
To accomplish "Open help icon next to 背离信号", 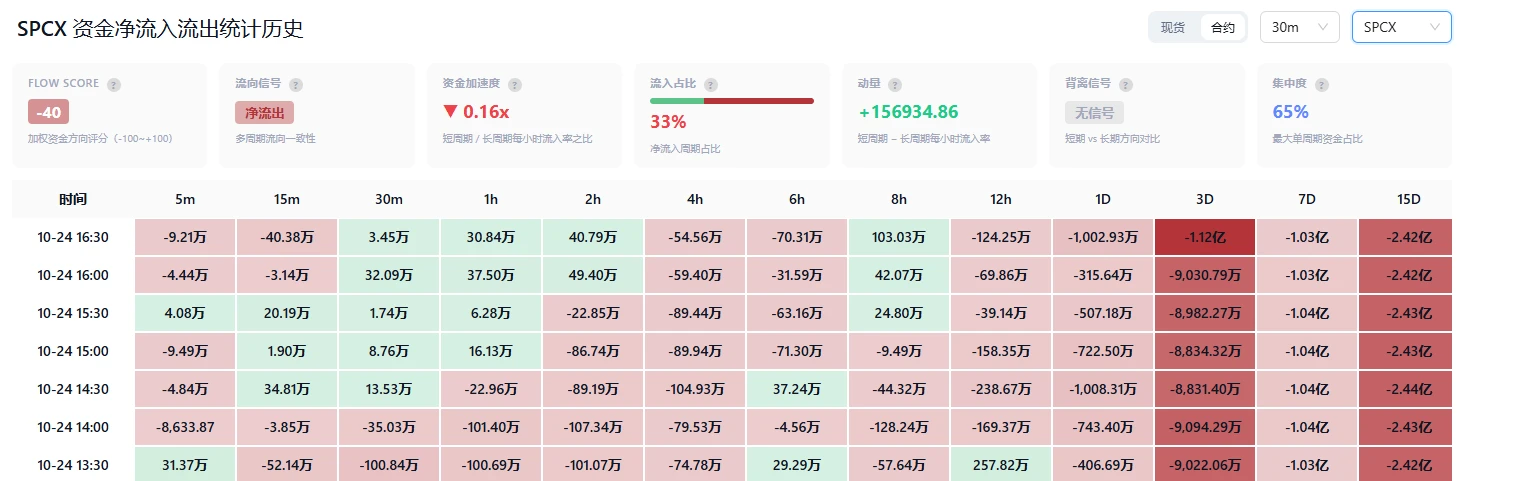I will [x=1126, y=85].
